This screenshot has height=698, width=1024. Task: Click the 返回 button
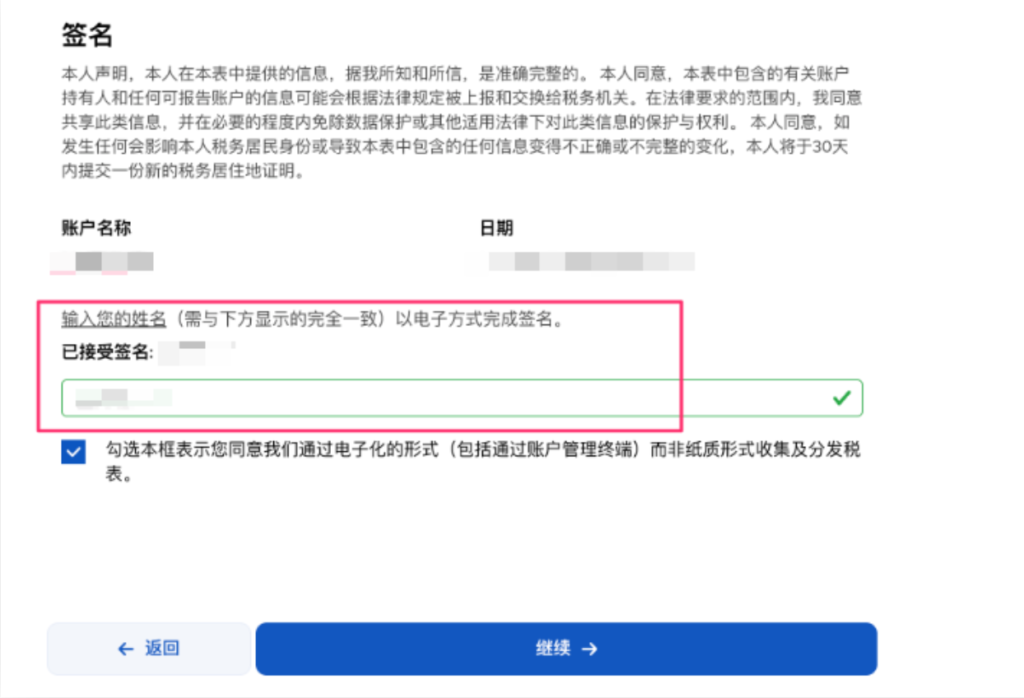coord(149,648)
